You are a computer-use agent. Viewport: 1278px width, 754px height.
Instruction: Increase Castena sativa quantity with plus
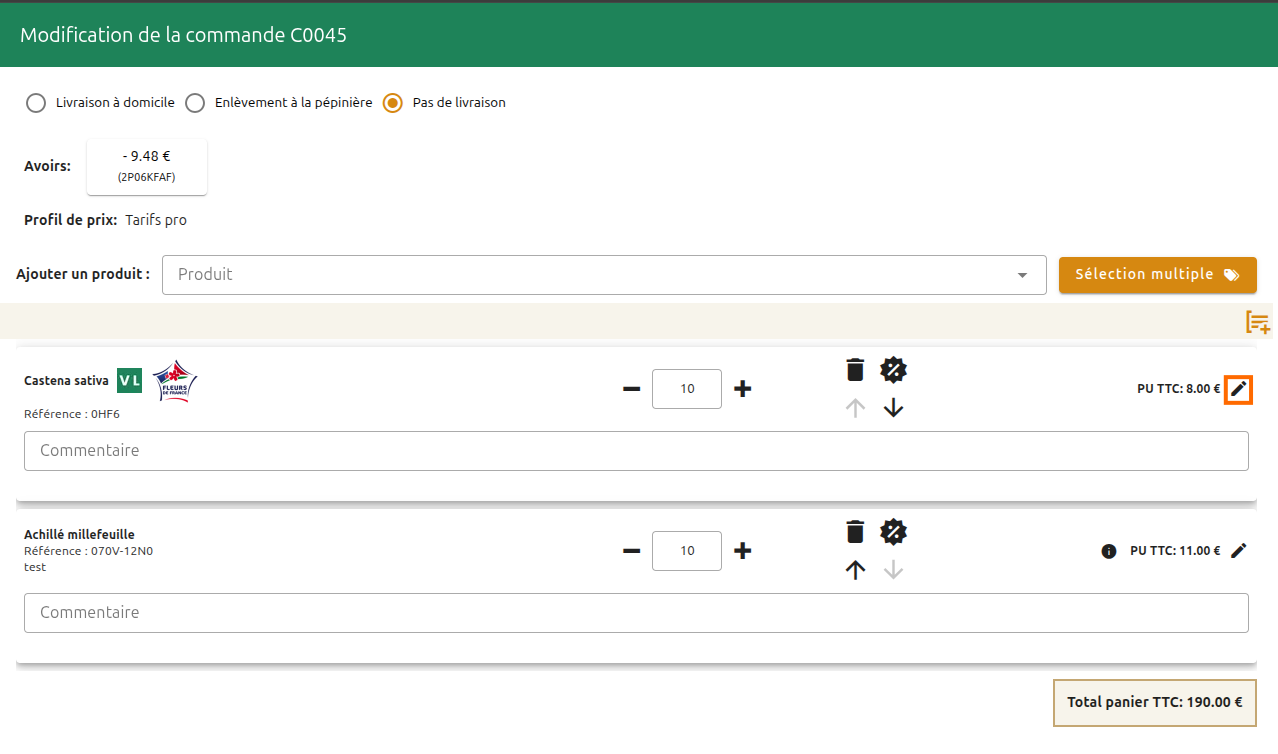pyautogui.click(x=742, y=389)
